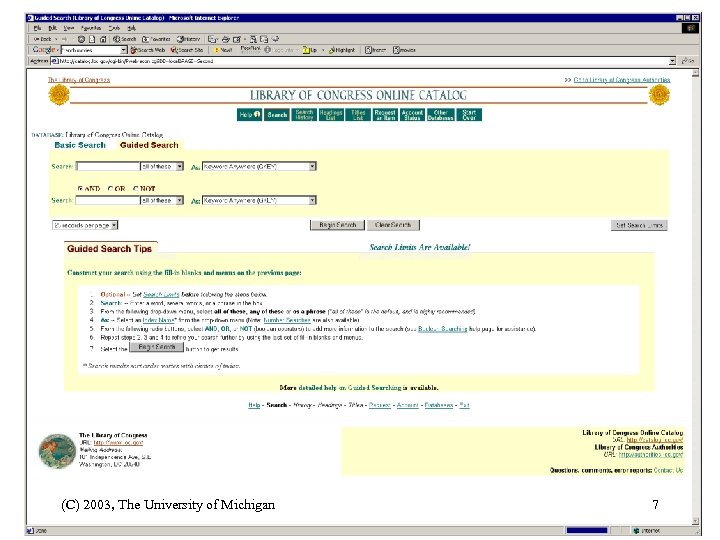Click the Titles List catalog button

pos(358,114)
